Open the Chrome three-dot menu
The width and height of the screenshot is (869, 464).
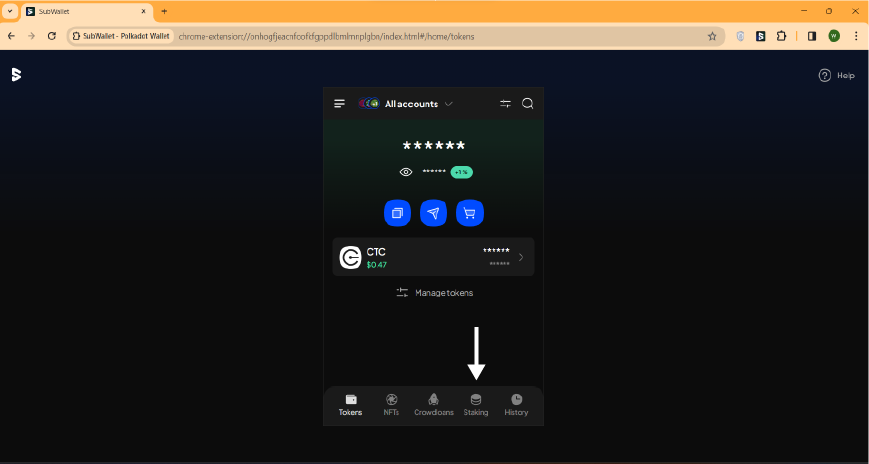(x=856, y=36)
